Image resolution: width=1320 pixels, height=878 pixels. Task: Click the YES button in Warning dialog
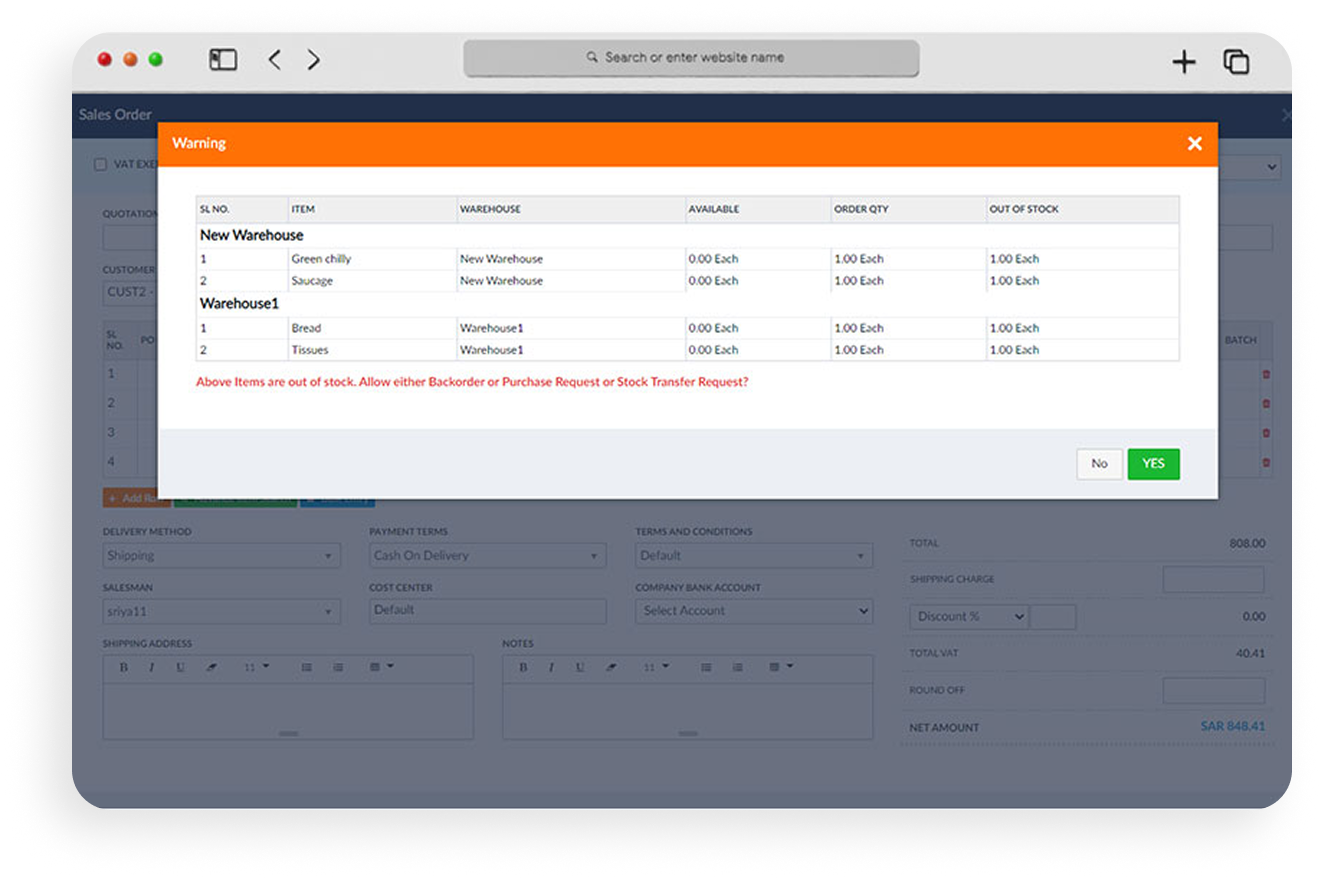tap(1153, 464)
